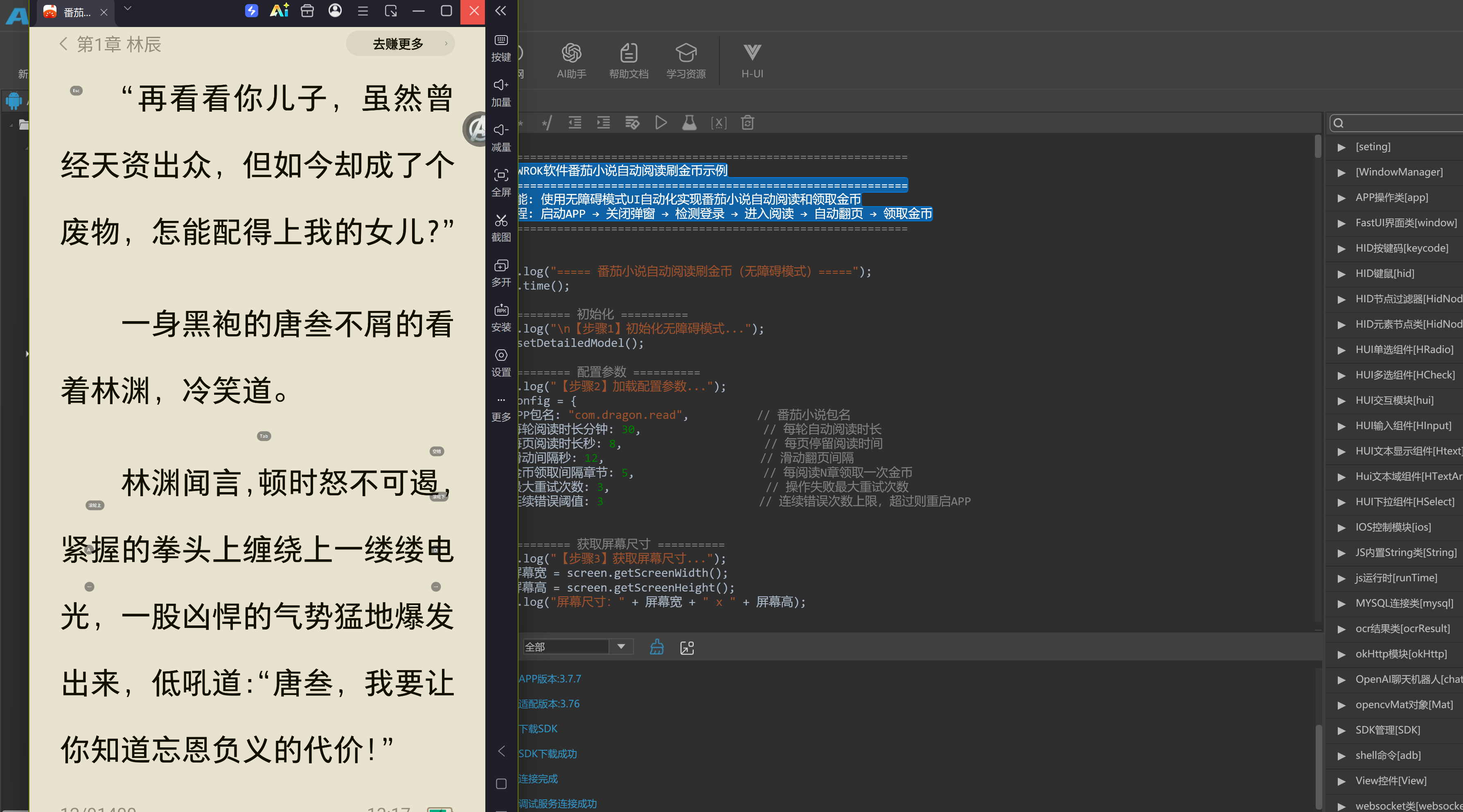Tap the 去赚更多 button

(x=400, y=44)
